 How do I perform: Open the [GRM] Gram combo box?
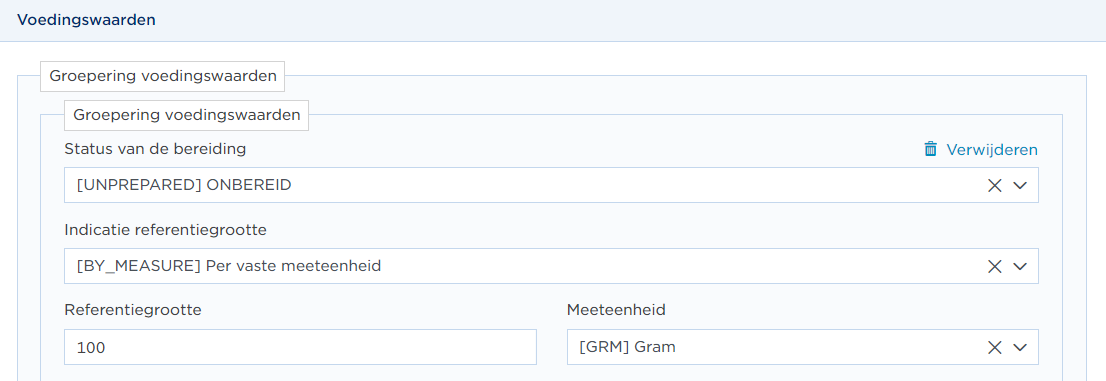tap(803, 347)
